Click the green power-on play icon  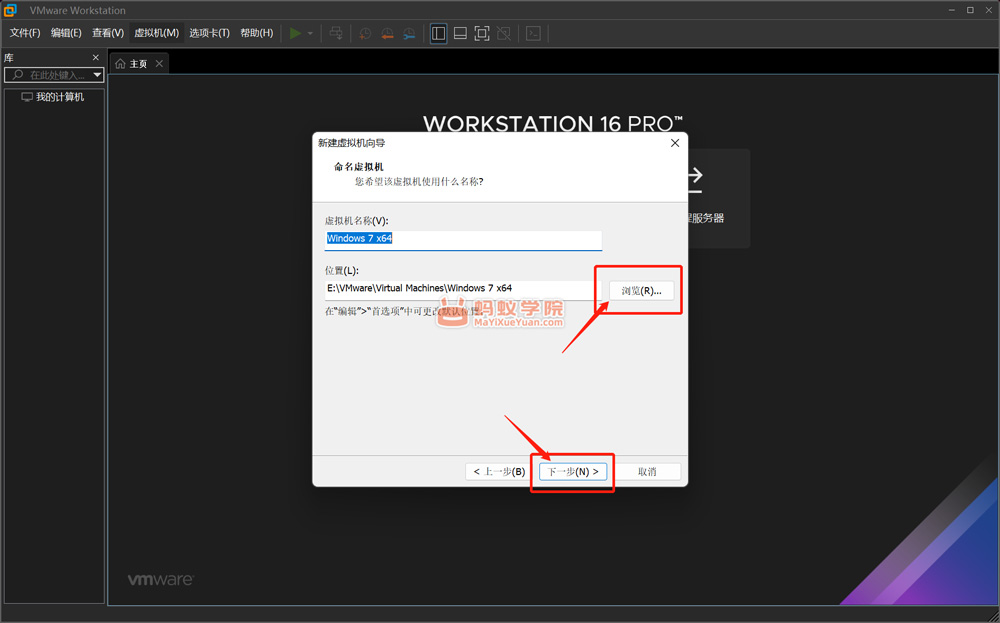295,33
